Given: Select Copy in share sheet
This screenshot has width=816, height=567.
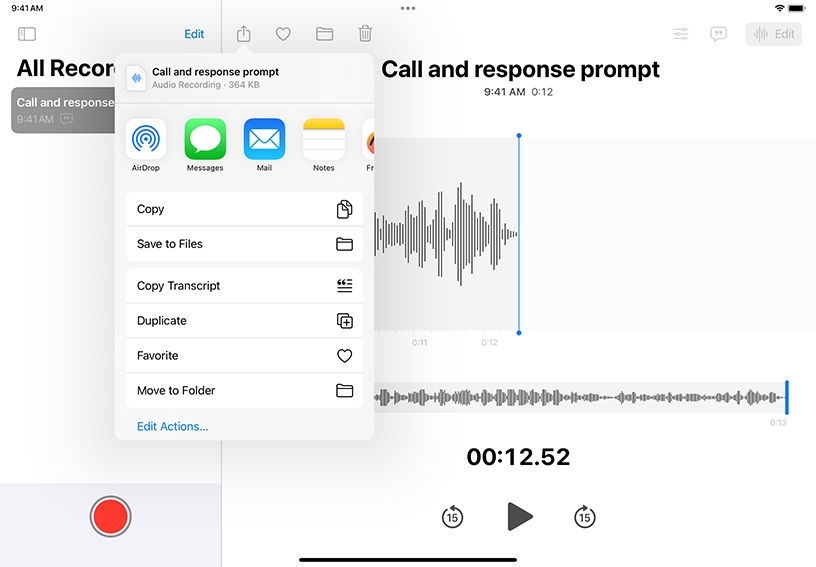Looking at the screenshot, I should [244, 209].
